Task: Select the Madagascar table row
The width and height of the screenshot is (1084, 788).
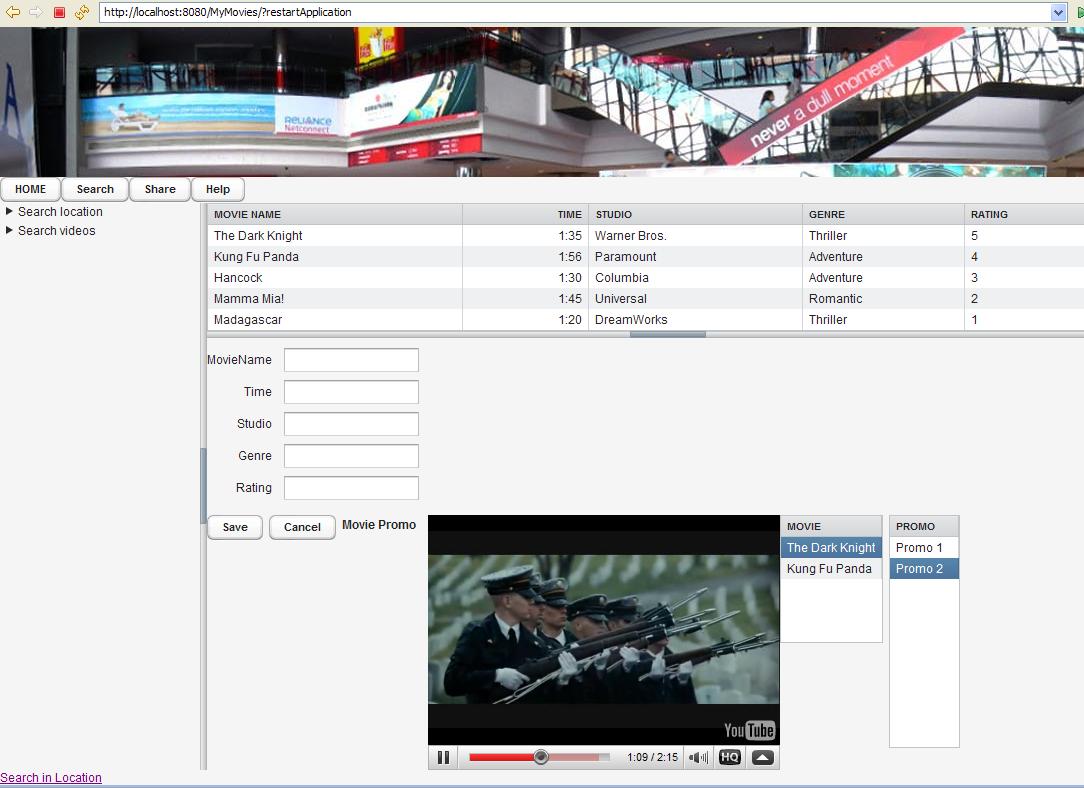Action: click(646, 319)
